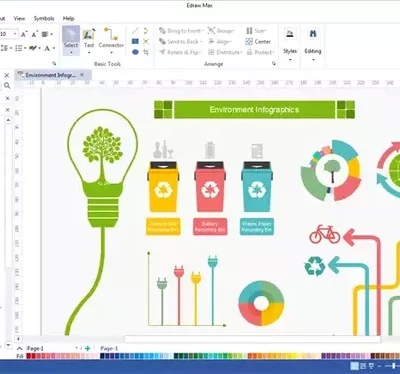The height and width of the screenshot is (374, 400).
Task: Open the Styles gallery
Action: [290, 45]
